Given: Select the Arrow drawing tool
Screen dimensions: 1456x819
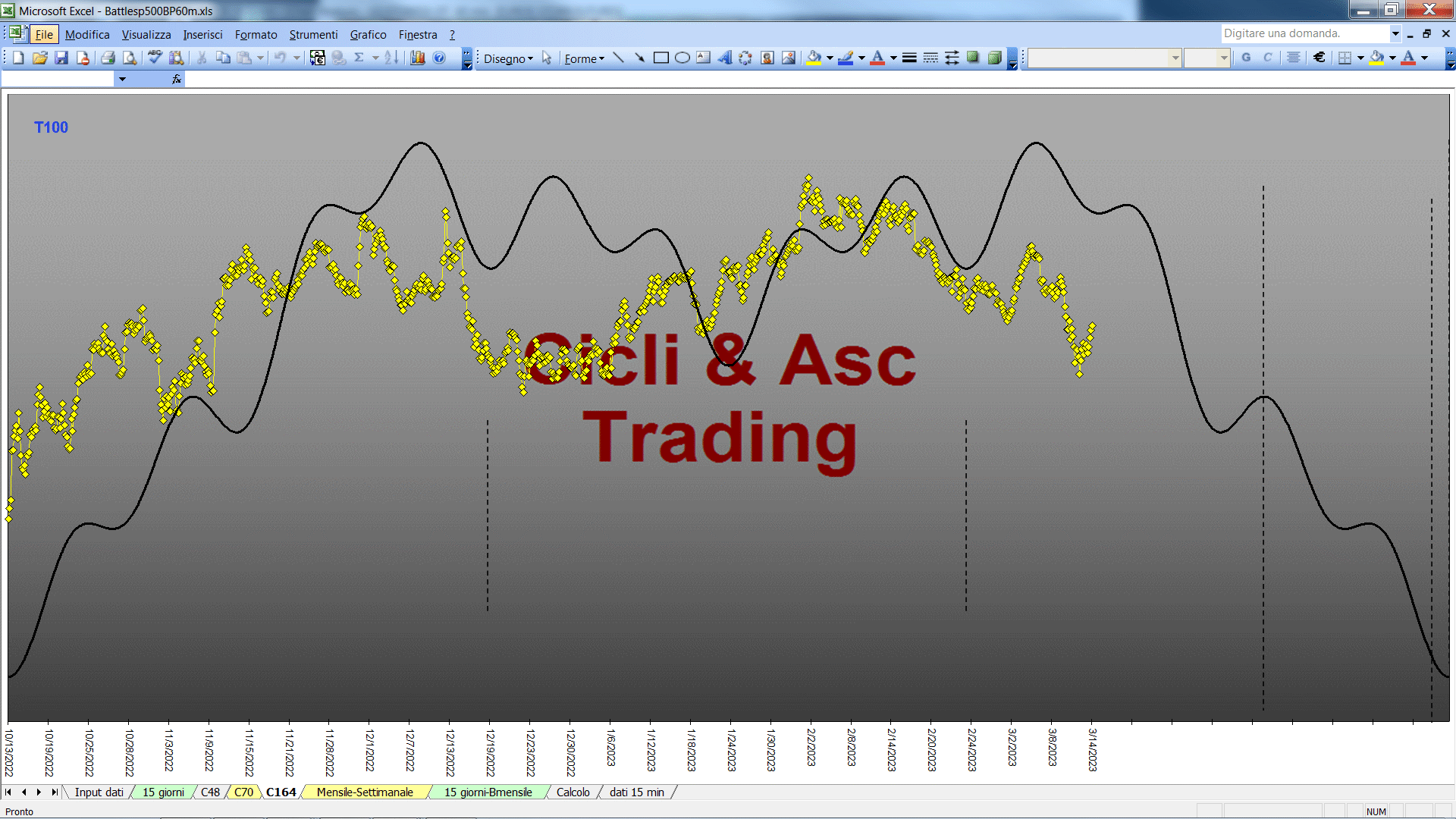Looking at the screenshot, I should 639,58.
